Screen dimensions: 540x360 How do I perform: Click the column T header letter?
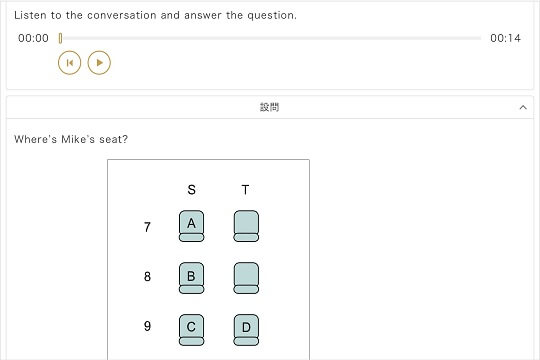point(245,189)
